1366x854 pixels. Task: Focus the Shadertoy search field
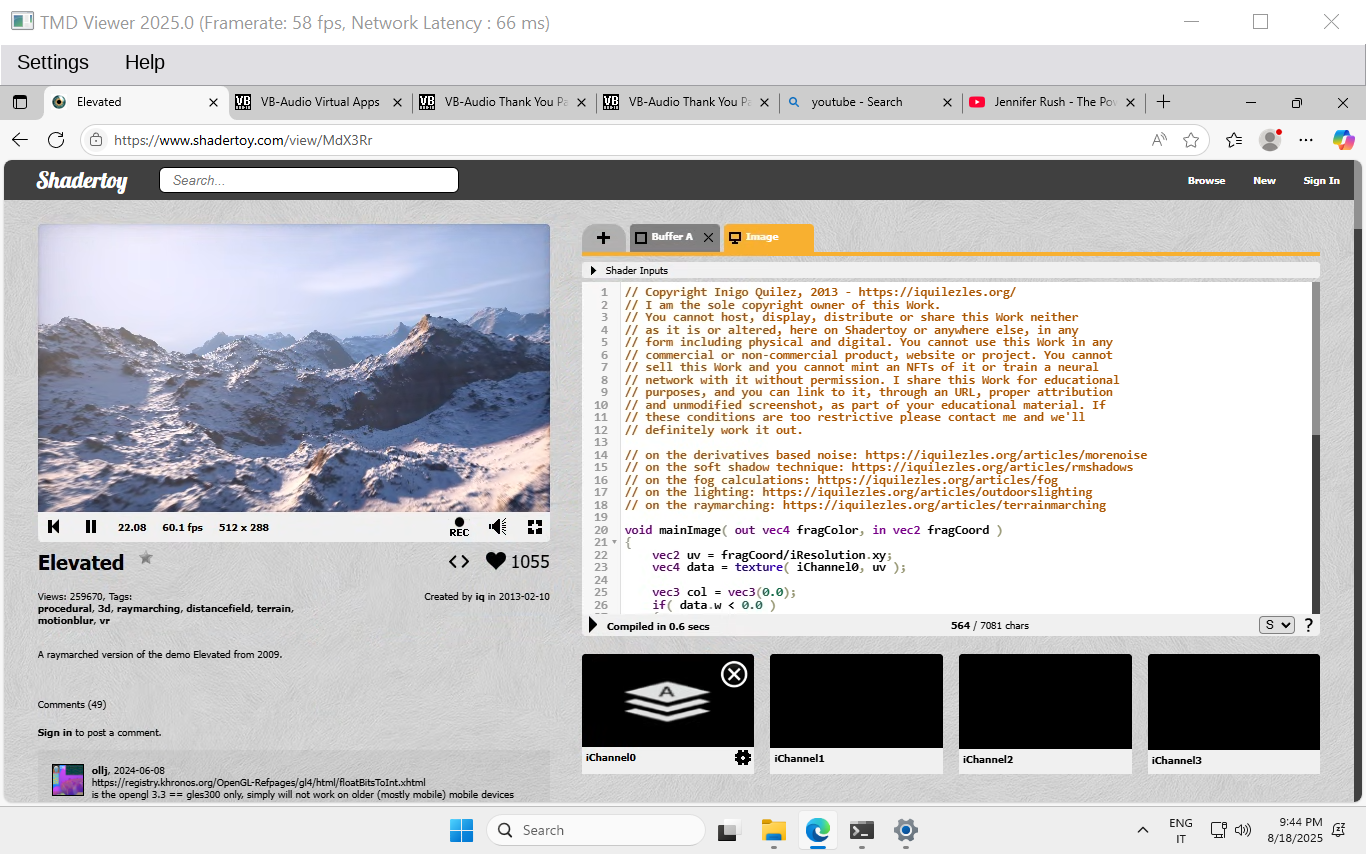pyautogui.click(x=309, y=180)
